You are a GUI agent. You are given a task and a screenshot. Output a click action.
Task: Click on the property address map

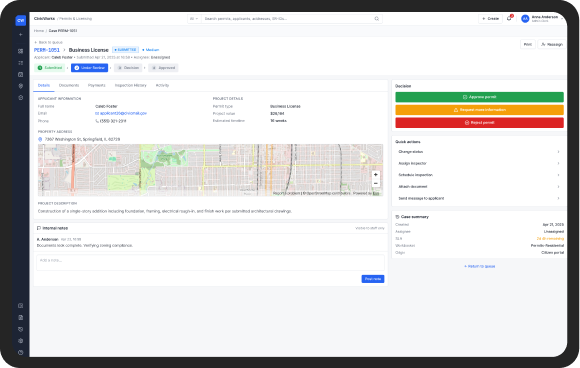click(x=210, y=170)
